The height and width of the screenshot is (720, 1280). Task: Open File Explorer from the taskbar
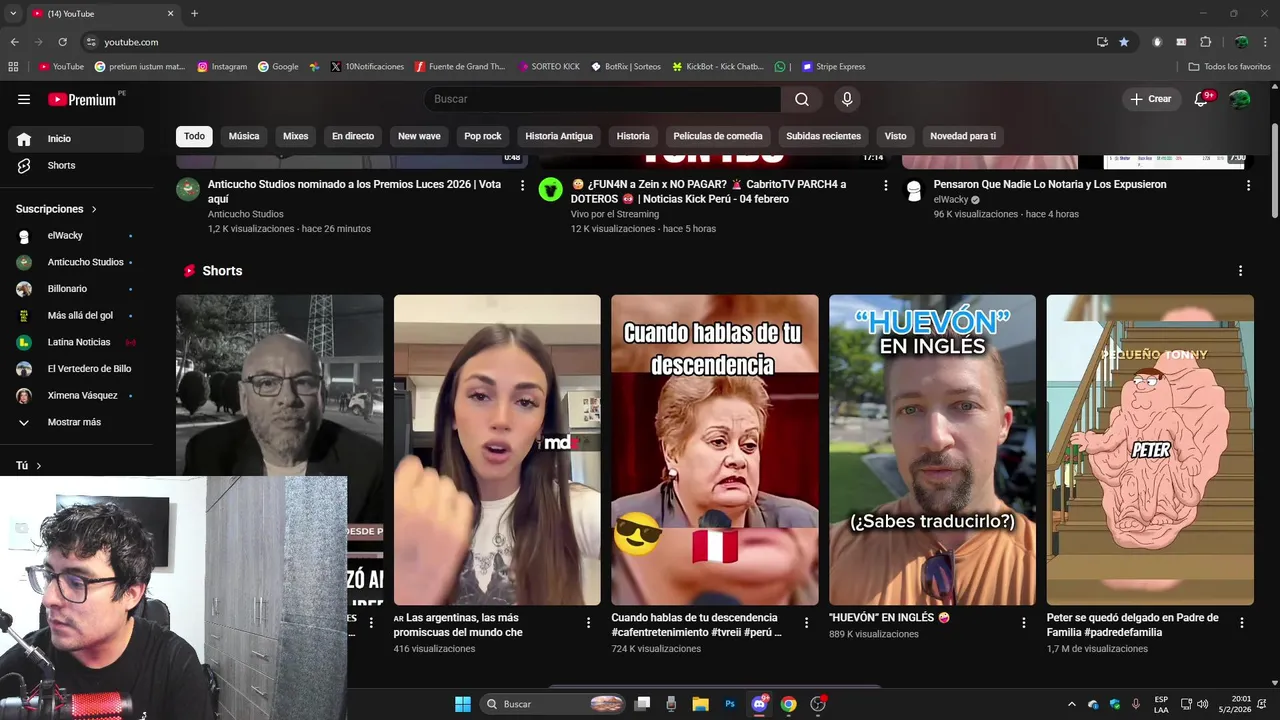[x=700, y=704]
